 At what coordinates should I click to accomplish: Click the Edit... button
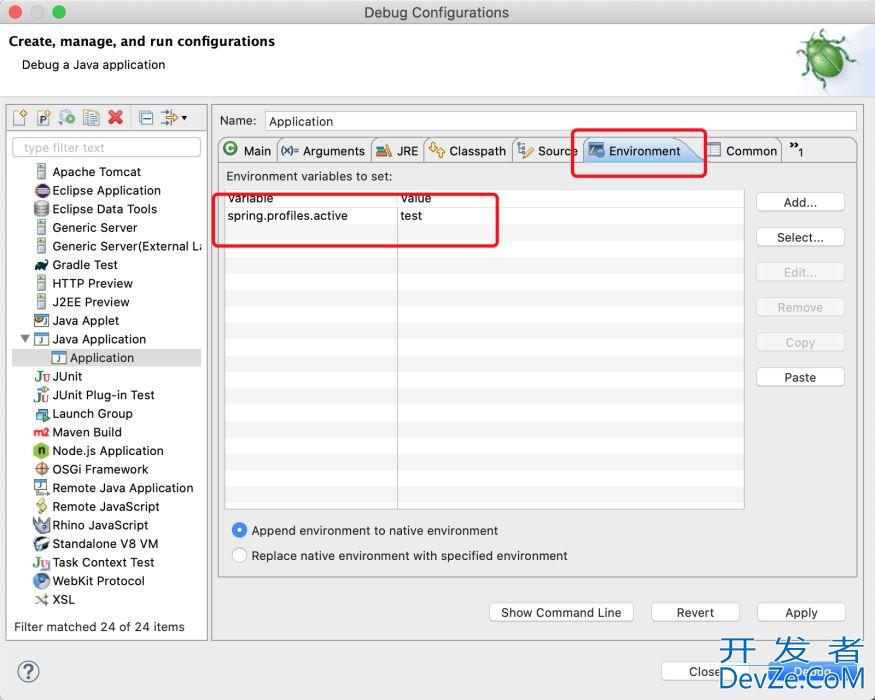tap(800, 272)
